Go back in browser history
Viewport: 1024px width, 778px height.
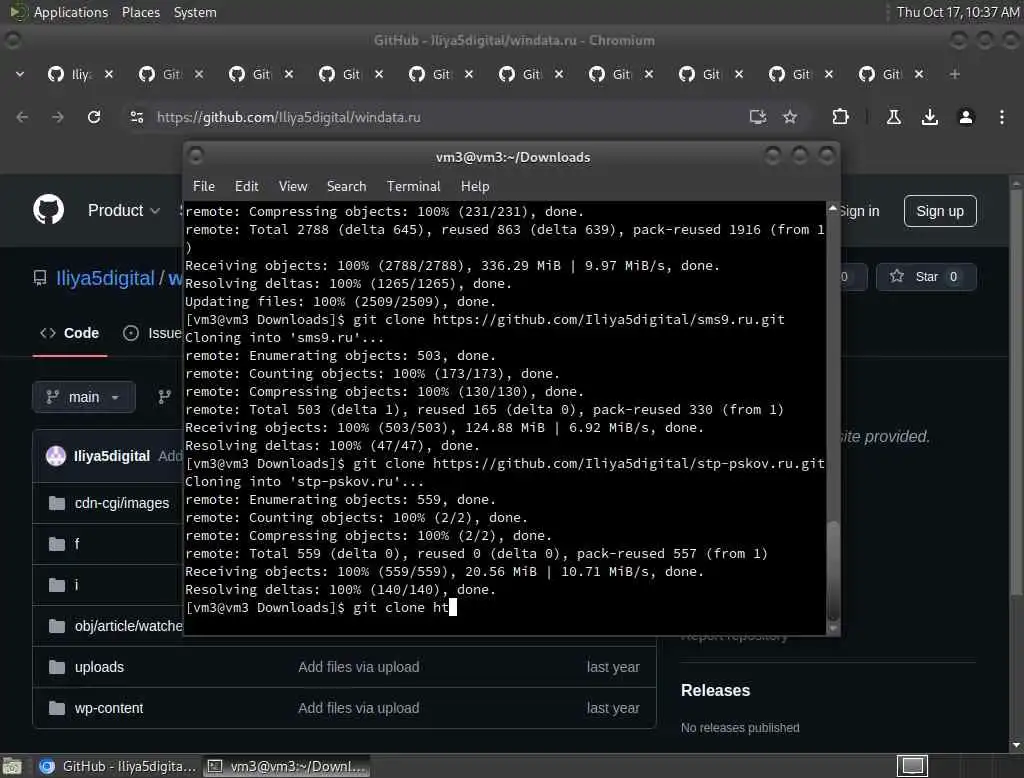(x=22, y=117)
